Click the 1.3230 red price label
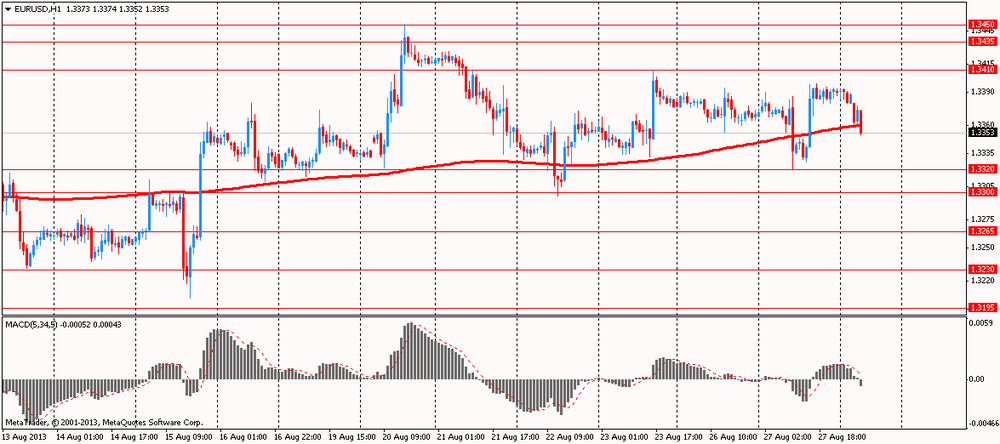The image size is (1000, 444). tap(982, 269)
